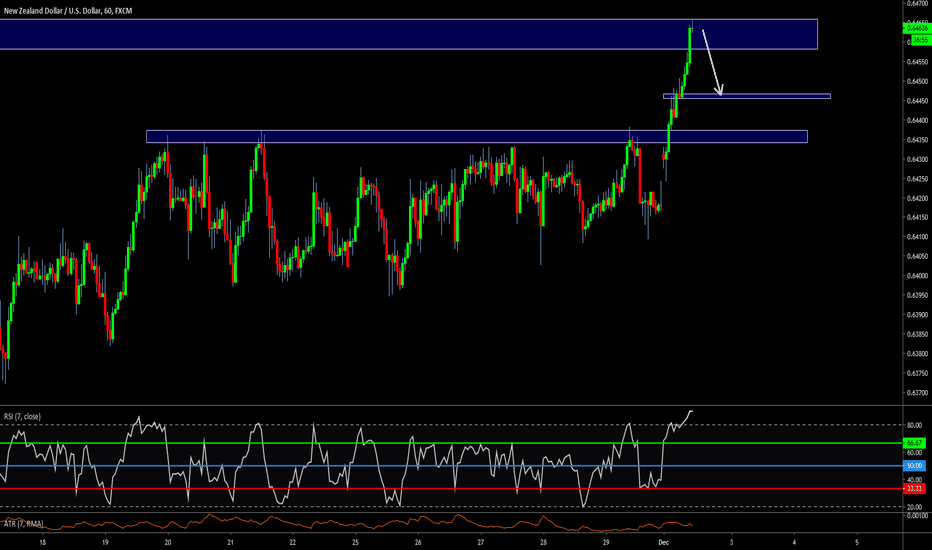Click date 29 on the time axis
Image resolution: width=932 pixels, height=550 pixels.
(606, 542)
